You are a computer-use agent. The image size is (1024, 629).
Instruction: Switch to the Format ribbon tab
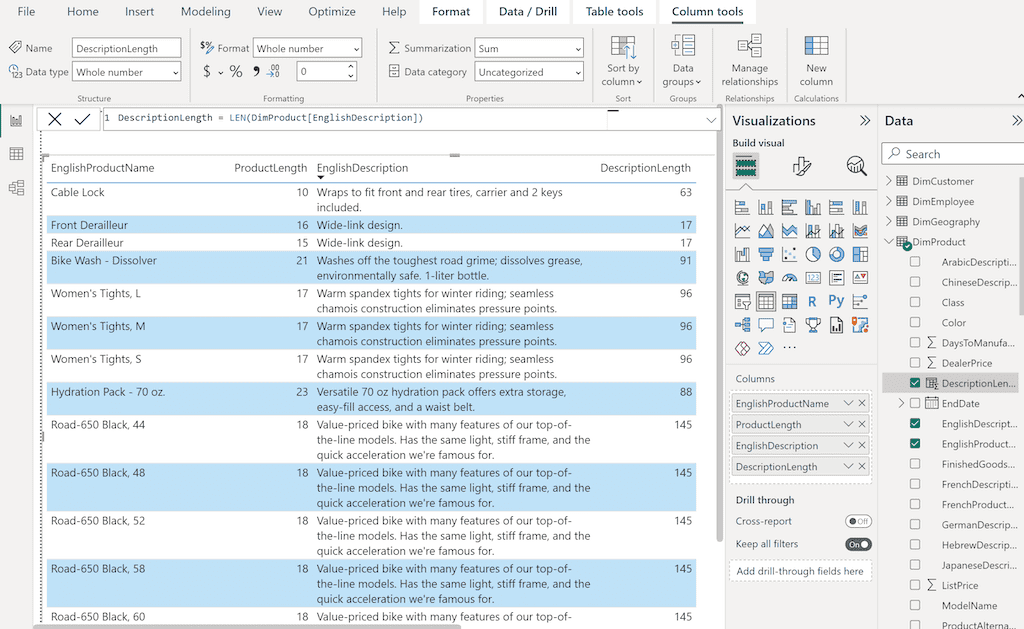(451, 12)
